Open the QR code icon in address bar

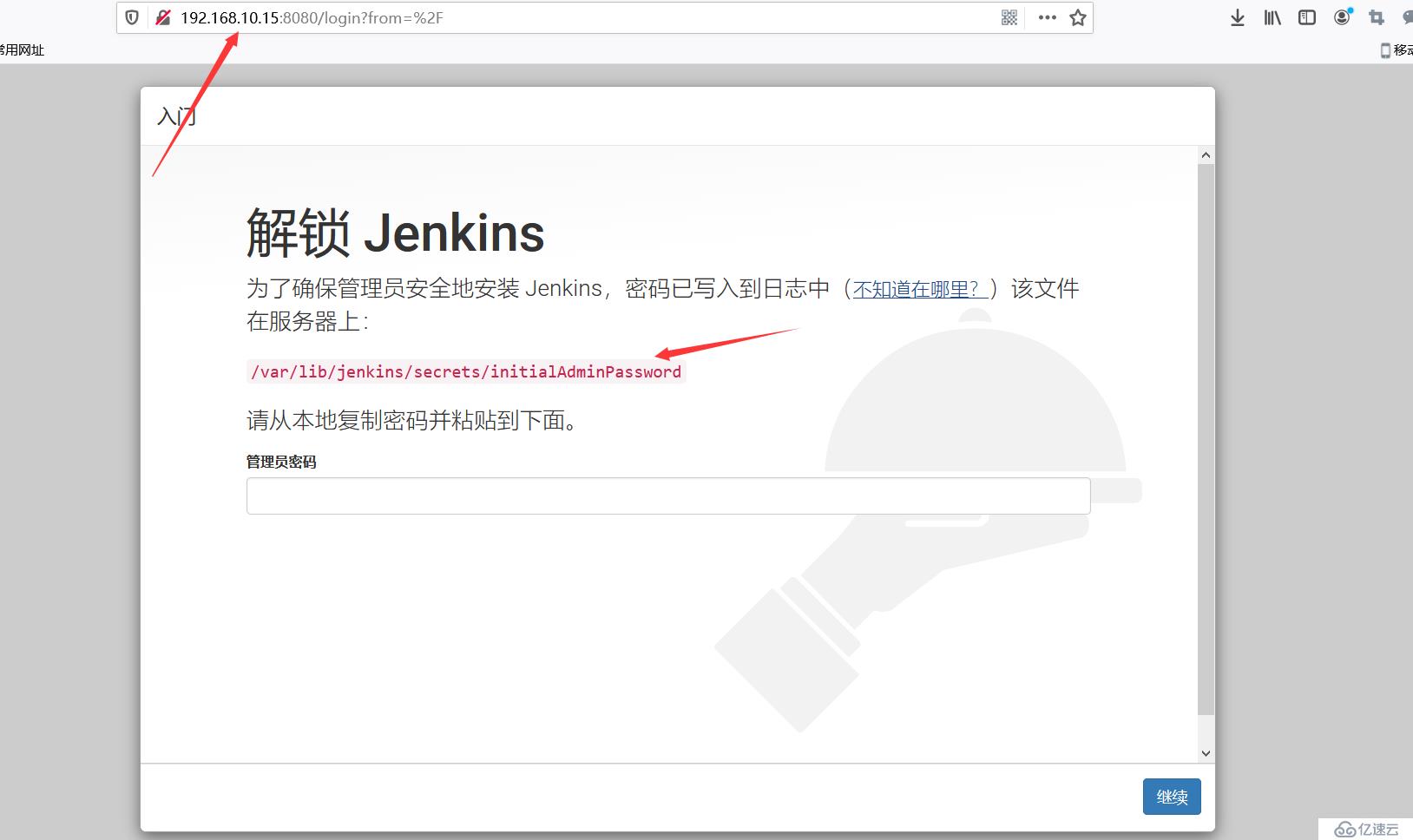tap(1009, 17)
